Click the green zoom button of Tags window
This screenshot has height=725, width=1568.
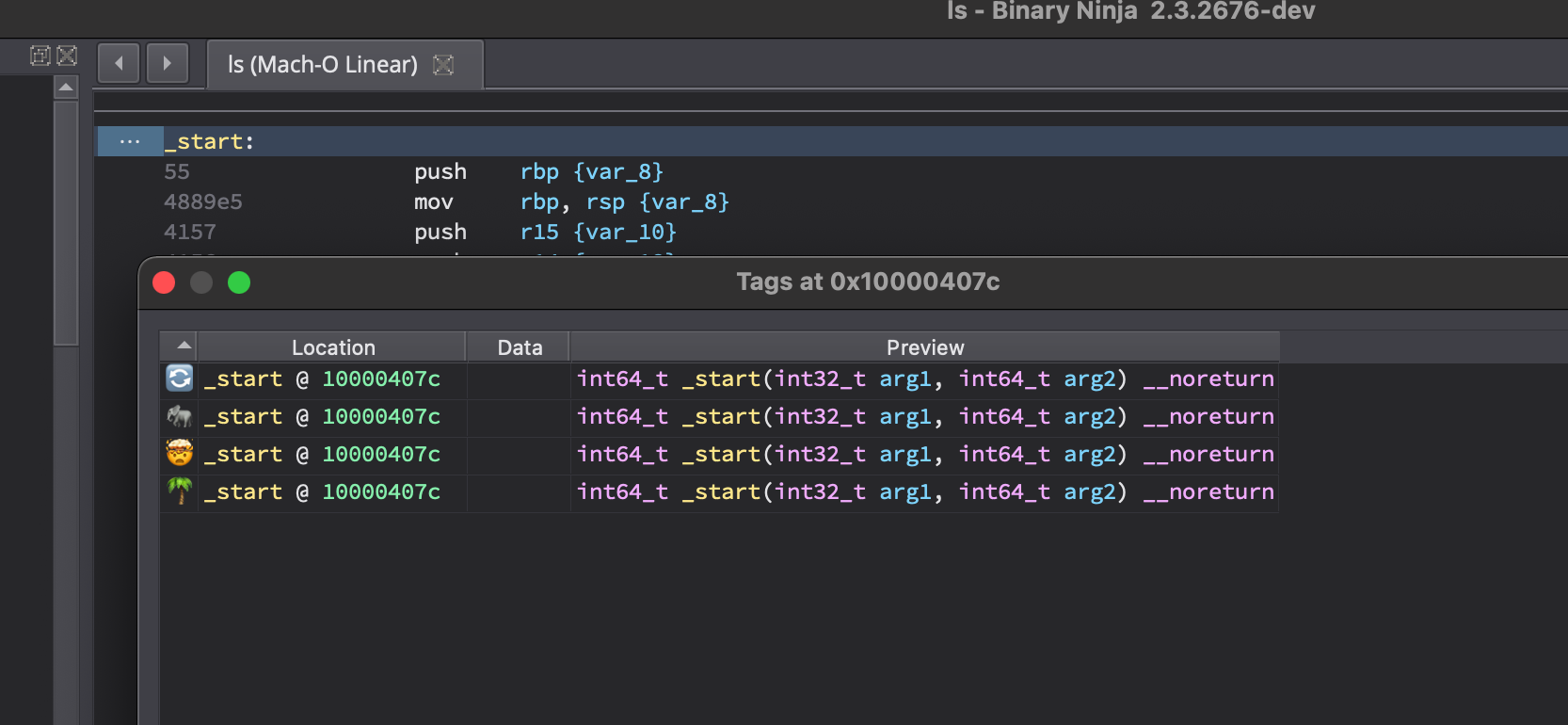point(239,282)
